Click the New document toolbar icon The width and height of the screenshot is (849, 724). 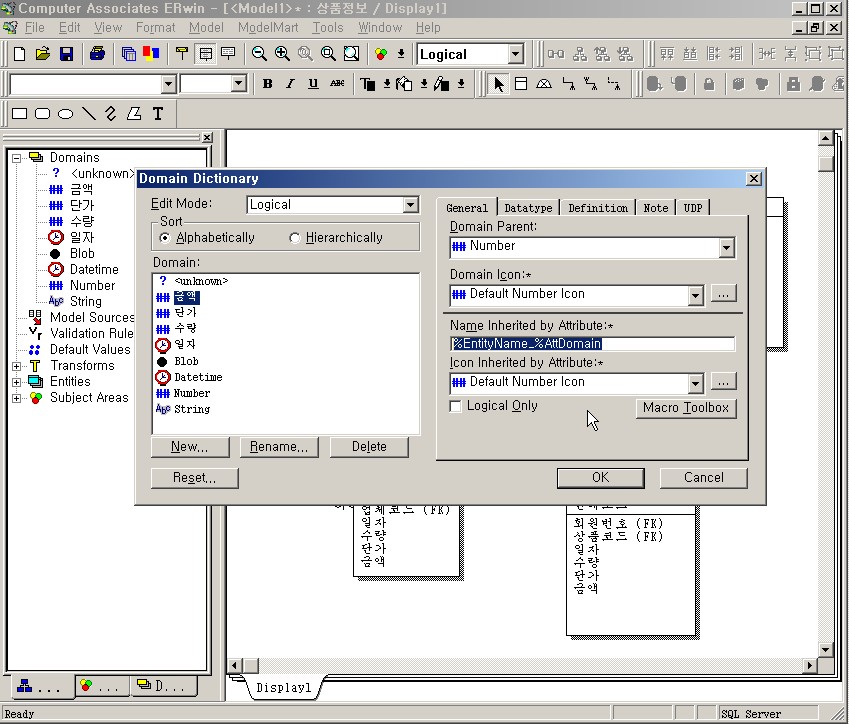click(x=19, y=54)
